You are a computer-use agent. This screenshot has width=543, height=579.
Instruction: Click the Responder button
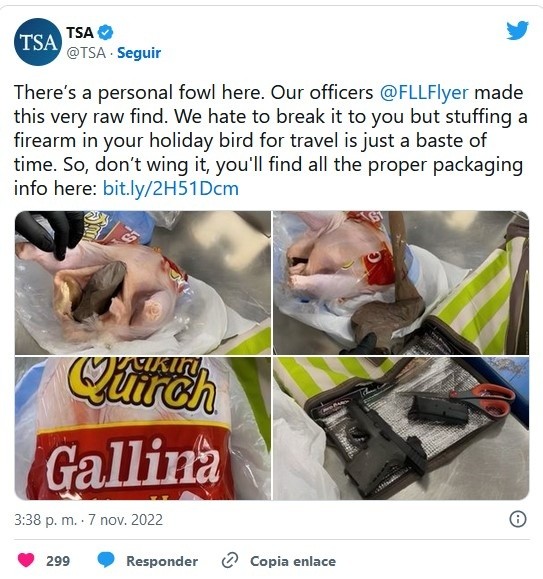162,561
